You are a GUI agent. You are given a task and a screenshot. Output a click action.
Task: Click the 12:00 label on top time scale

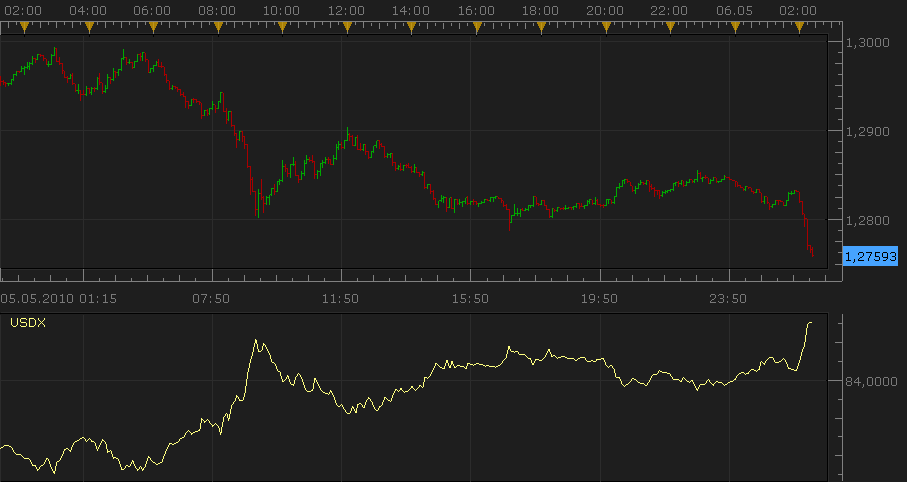point(346,11)
